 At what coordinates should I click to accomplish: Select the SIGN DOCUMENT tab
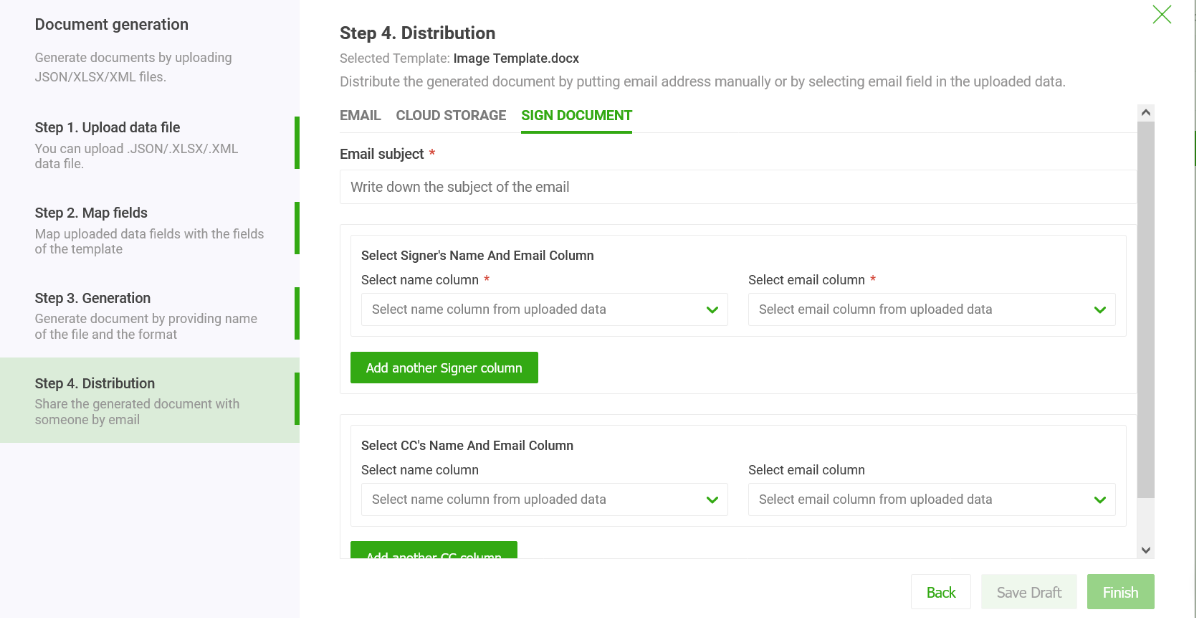576,115
